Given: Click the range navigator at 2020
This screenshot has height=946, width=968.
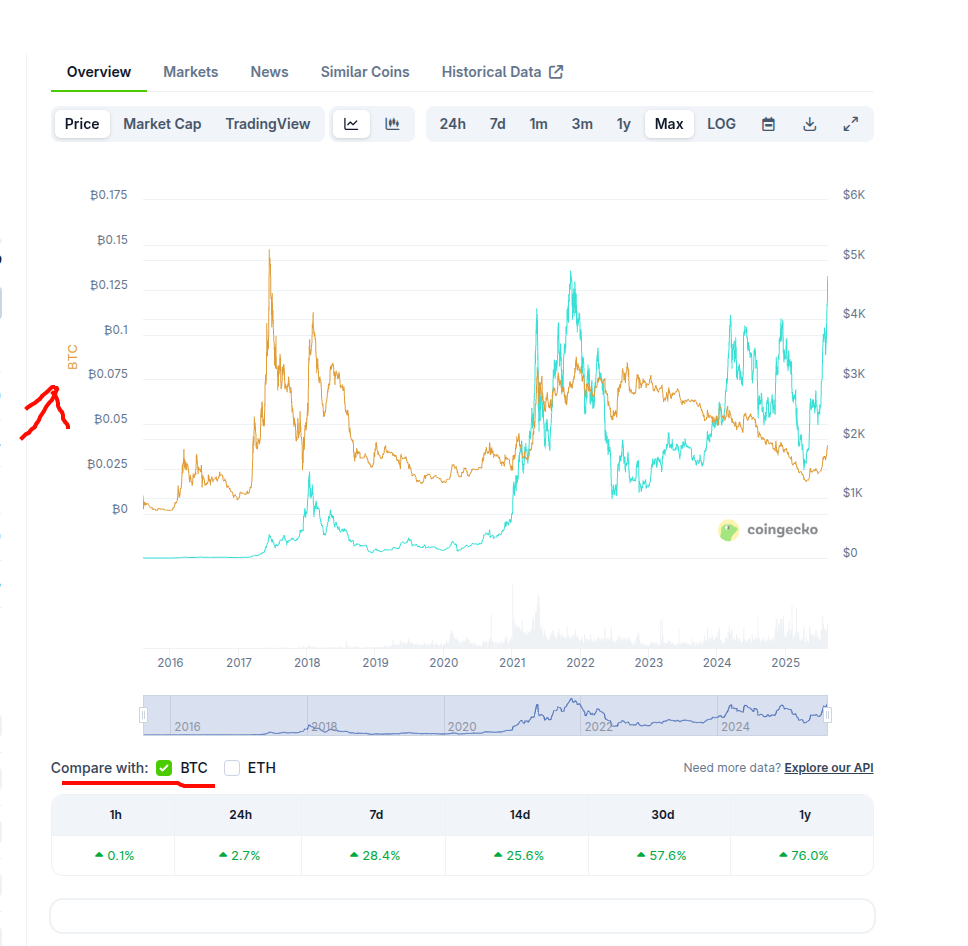Looking at the screenshot, I should [x=462, y=727].
